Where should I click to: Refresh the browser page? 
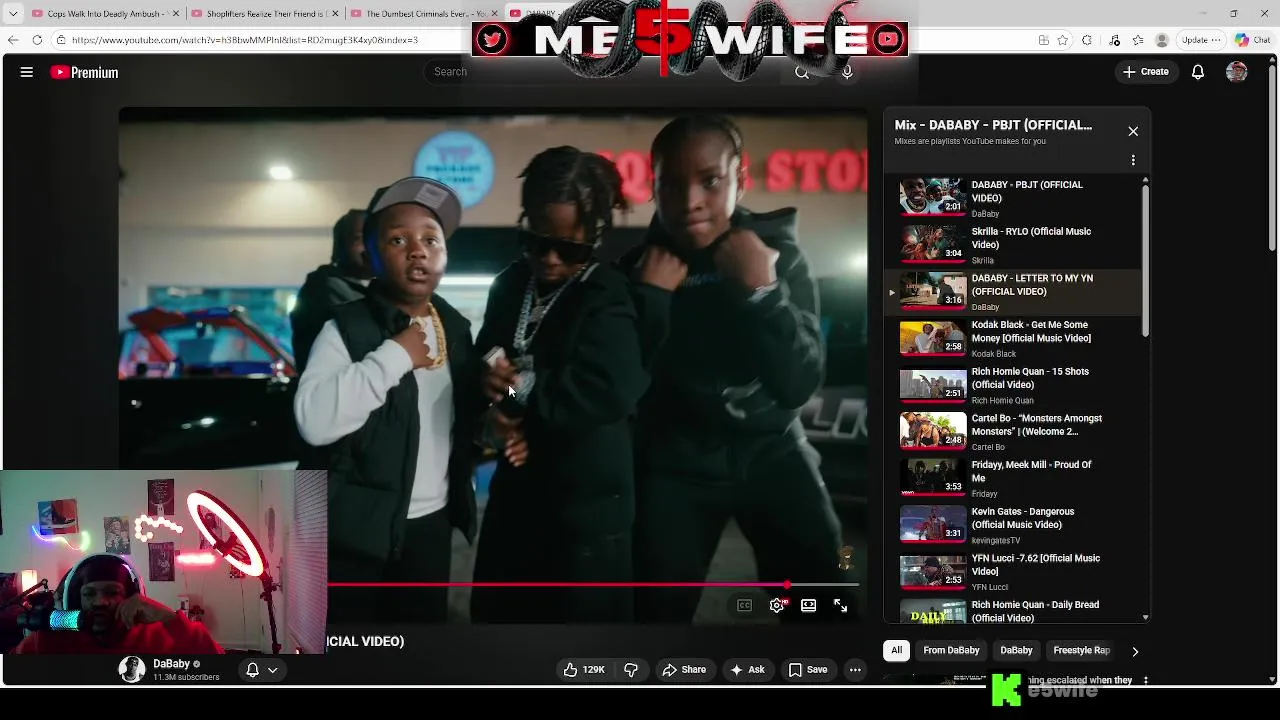point(37,40)
